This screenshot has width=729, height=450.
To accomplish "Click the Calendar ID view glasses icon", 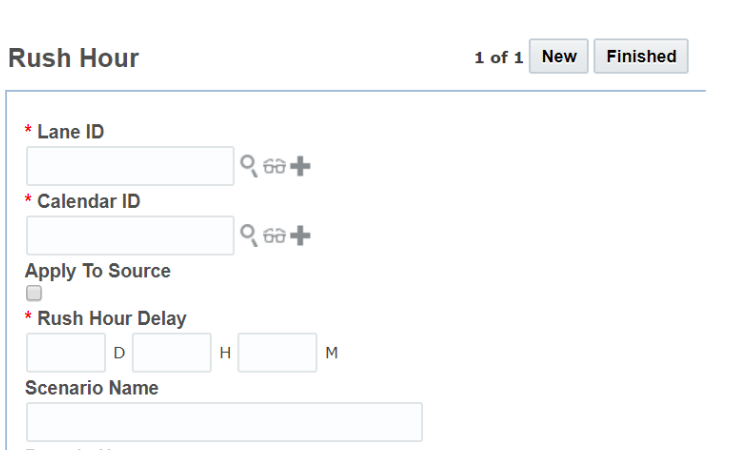I will [274, 236].
